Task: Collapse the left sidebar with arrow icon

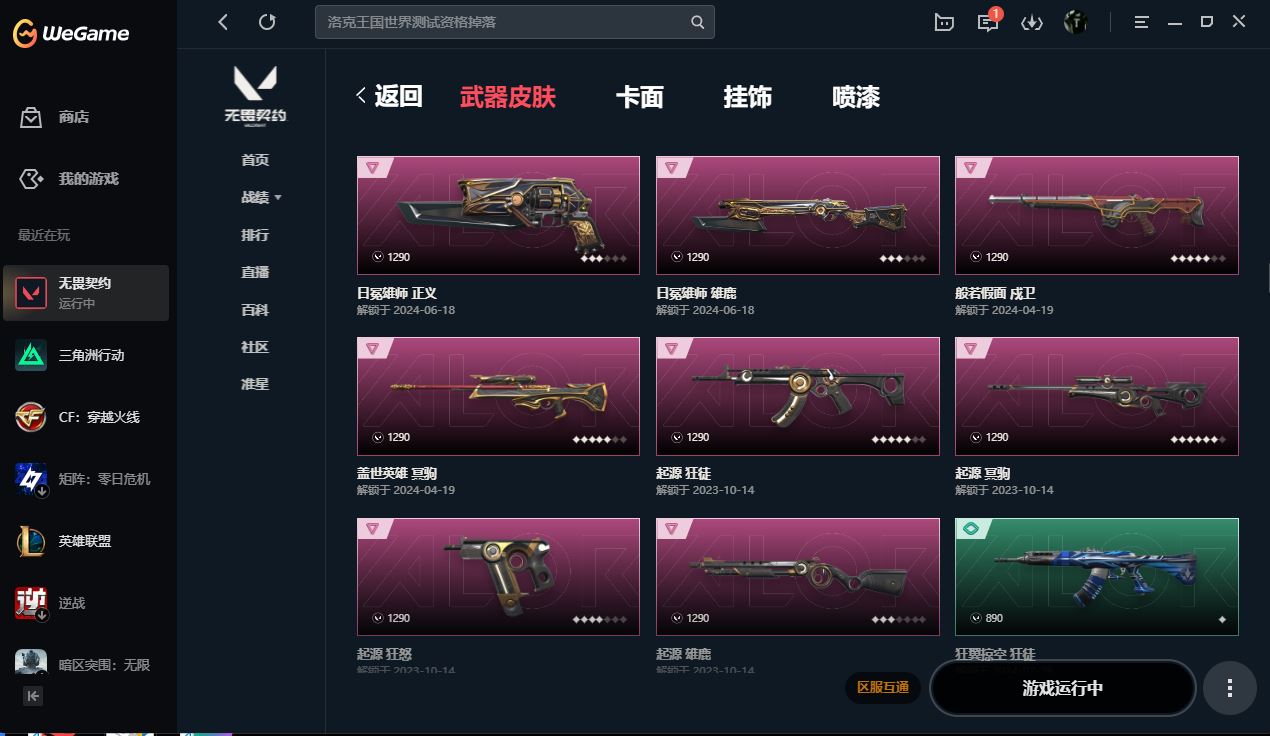Action: click(33, 696)
